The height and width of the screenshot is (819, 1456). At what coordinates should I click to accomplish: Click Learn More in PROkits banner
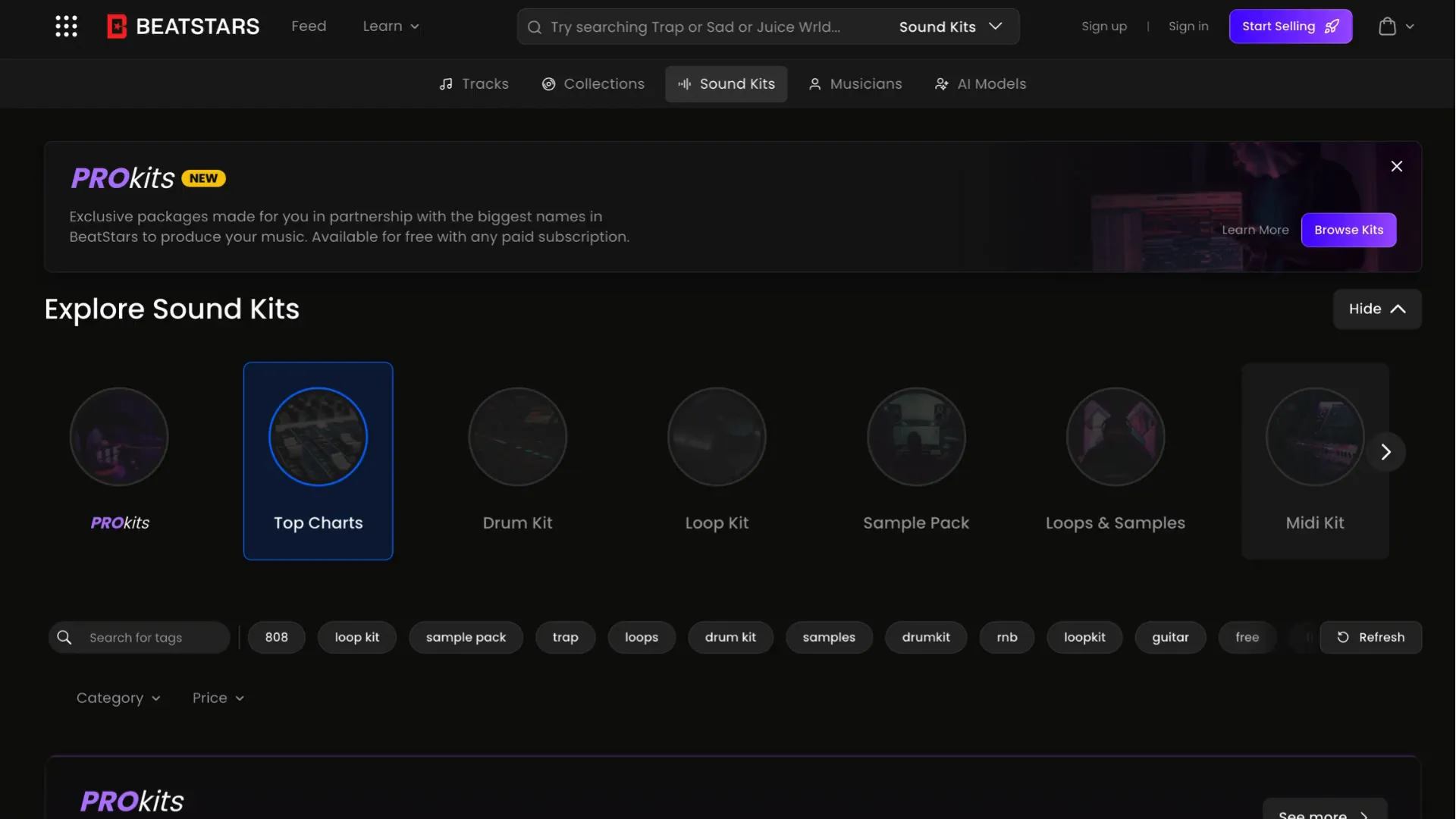[1255, 230]
